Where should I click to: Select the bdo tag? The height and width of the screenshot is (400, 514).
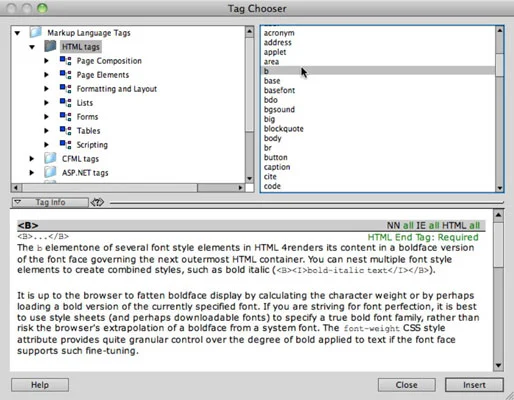(x=271, y=100)
